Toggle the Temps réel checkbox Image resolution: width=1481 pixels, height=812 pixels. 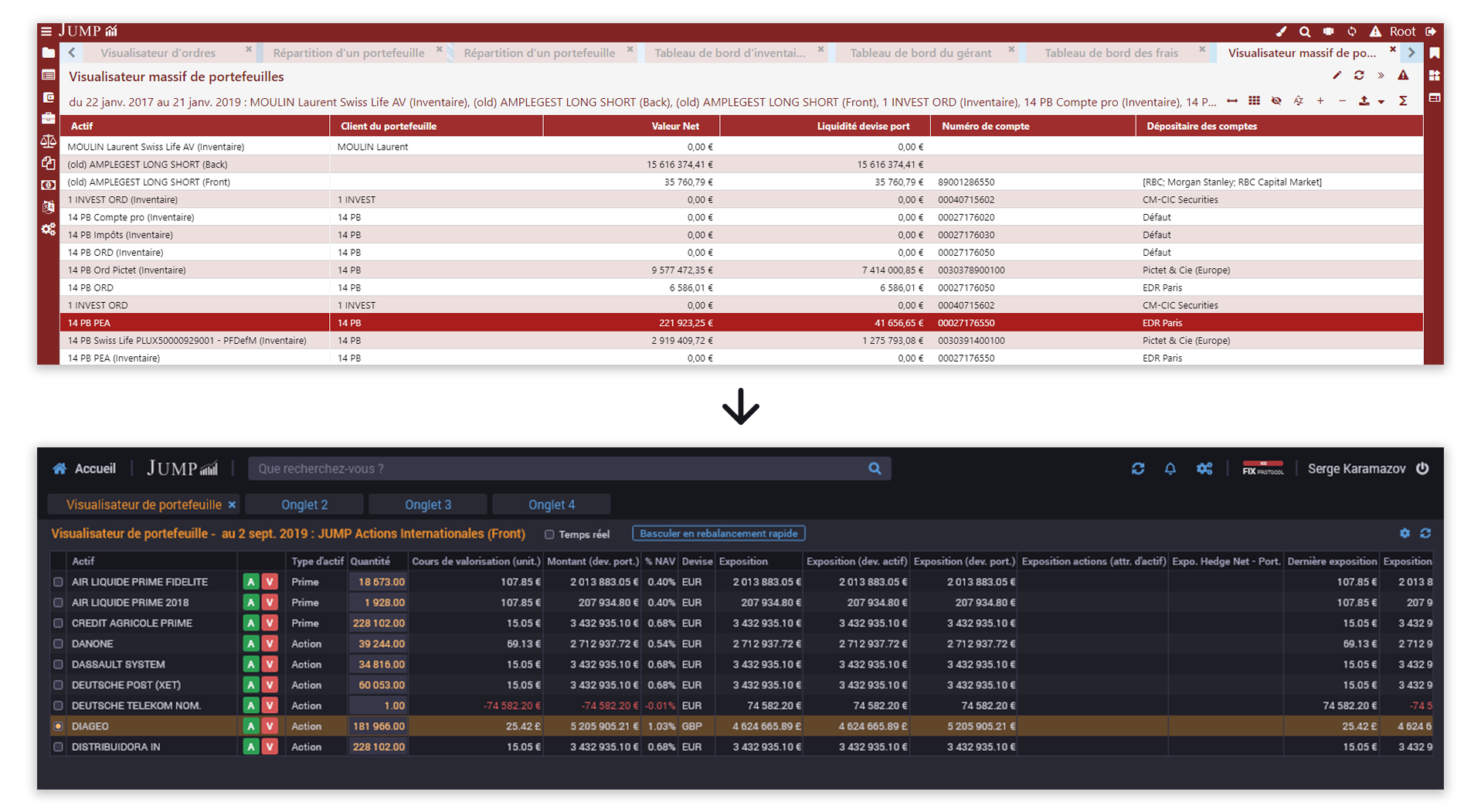pyautogui.click(x=549, y=534)
